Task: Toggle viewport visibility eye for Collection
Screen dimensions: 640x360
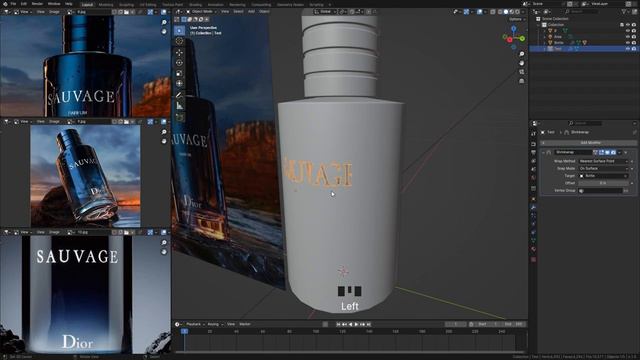Action: pos(628,25)
